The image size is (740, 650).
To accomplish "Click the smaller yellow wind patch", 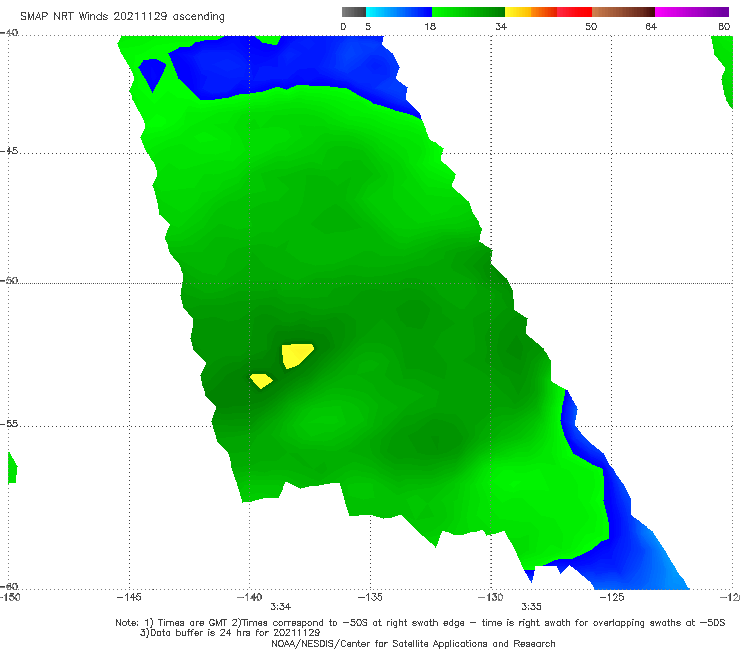I will tap(261, 380).
